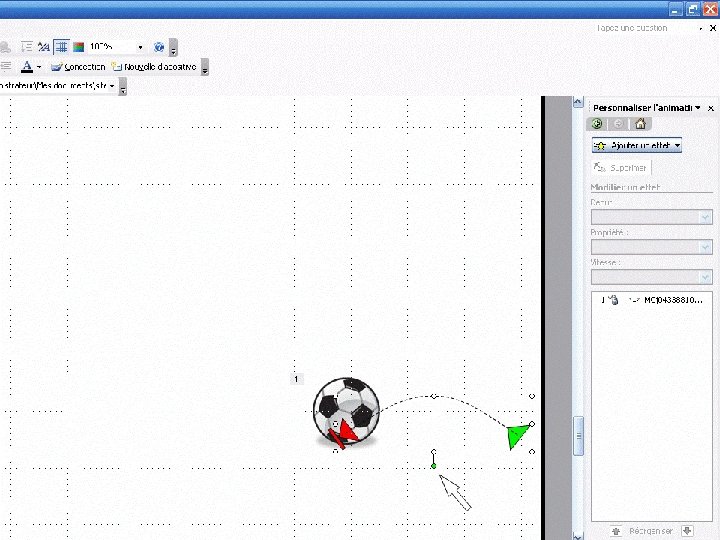Image resolution: width=720 pixels, height=540 pixels.
Task: Move effect down with Réorganiser down arrow
Action: pos(687,531)
